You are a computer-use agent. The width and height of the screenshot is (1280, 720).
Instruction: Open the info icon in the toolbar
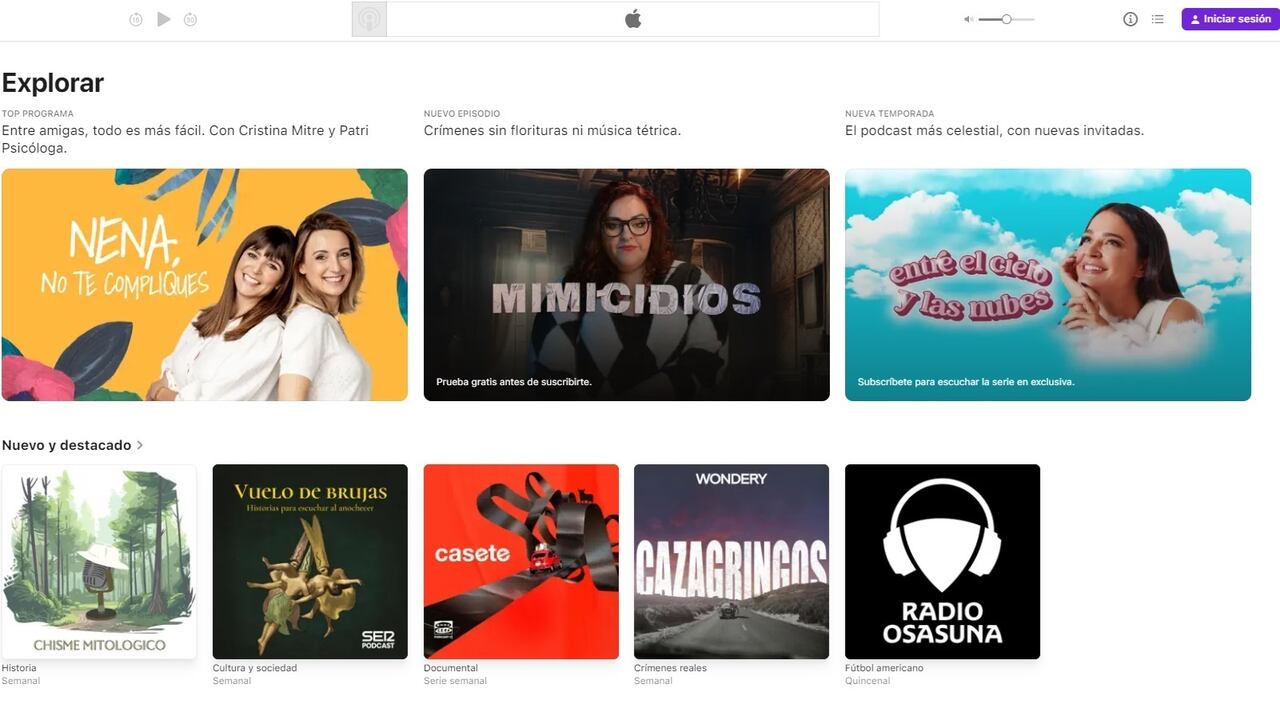coord(1129,19)
